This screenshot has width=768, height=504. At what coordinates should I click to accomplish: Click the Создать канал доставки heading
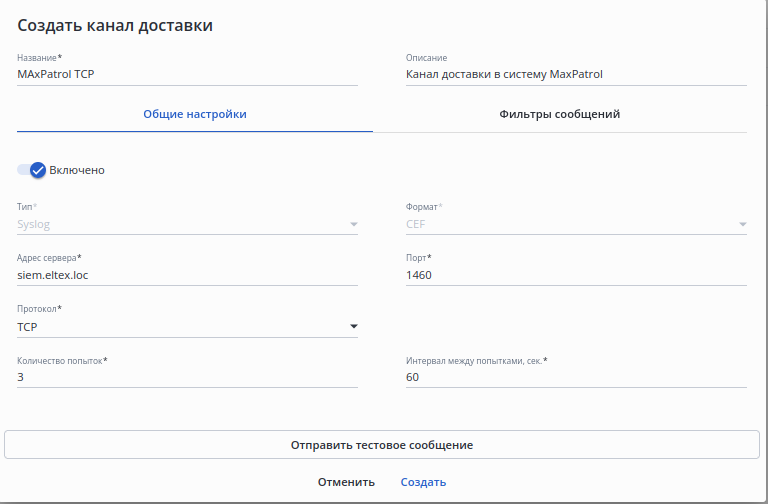(115, 25)
